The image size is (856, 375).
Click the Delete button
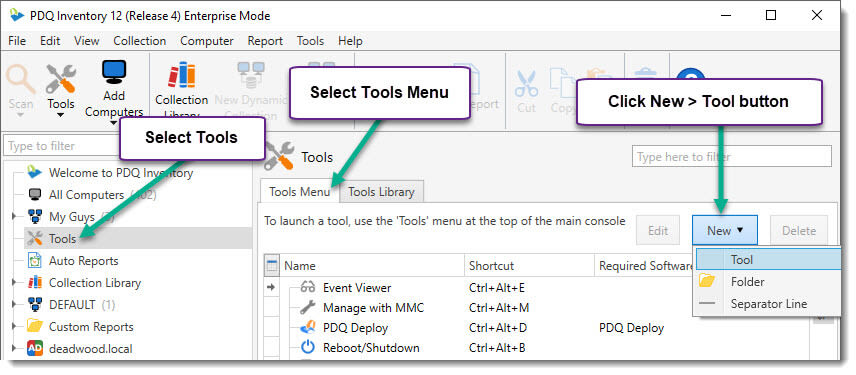[x=799, y=230]
